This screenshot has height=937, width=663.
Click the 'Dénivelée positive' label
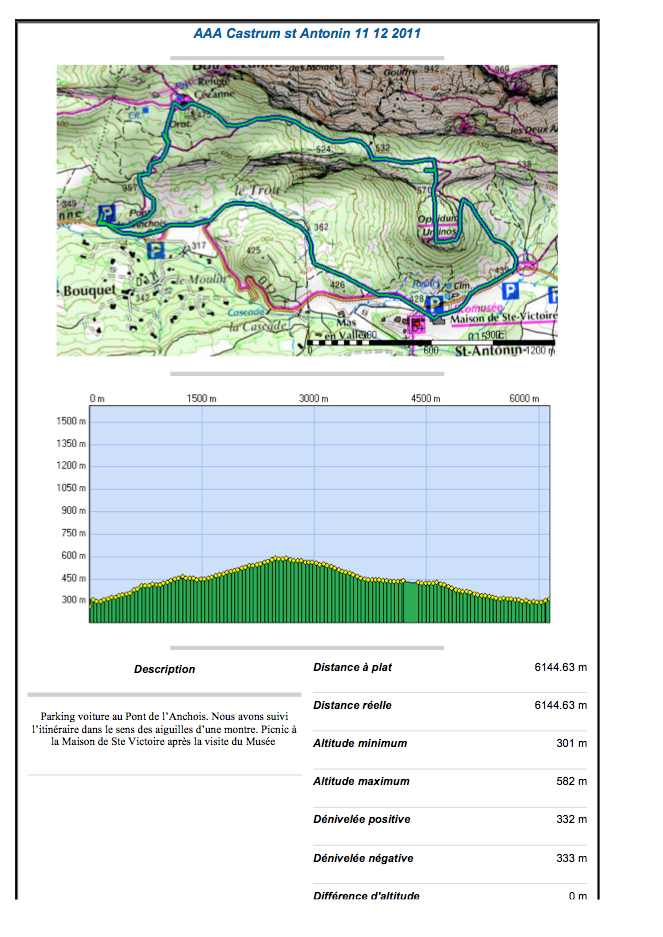tap(362, 820)
